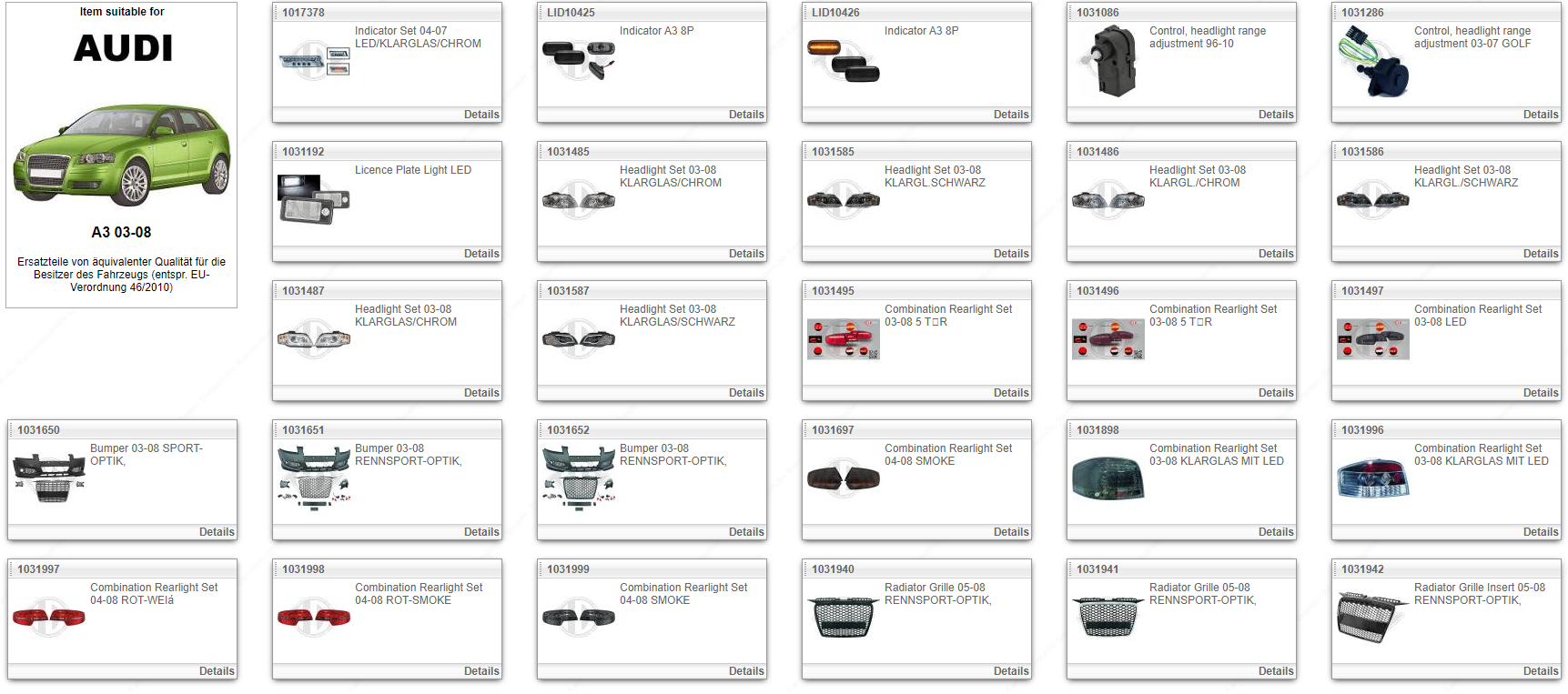Select the 1031587 headlight set thumbnail
1568x694 pixels.
click(579, 339)
